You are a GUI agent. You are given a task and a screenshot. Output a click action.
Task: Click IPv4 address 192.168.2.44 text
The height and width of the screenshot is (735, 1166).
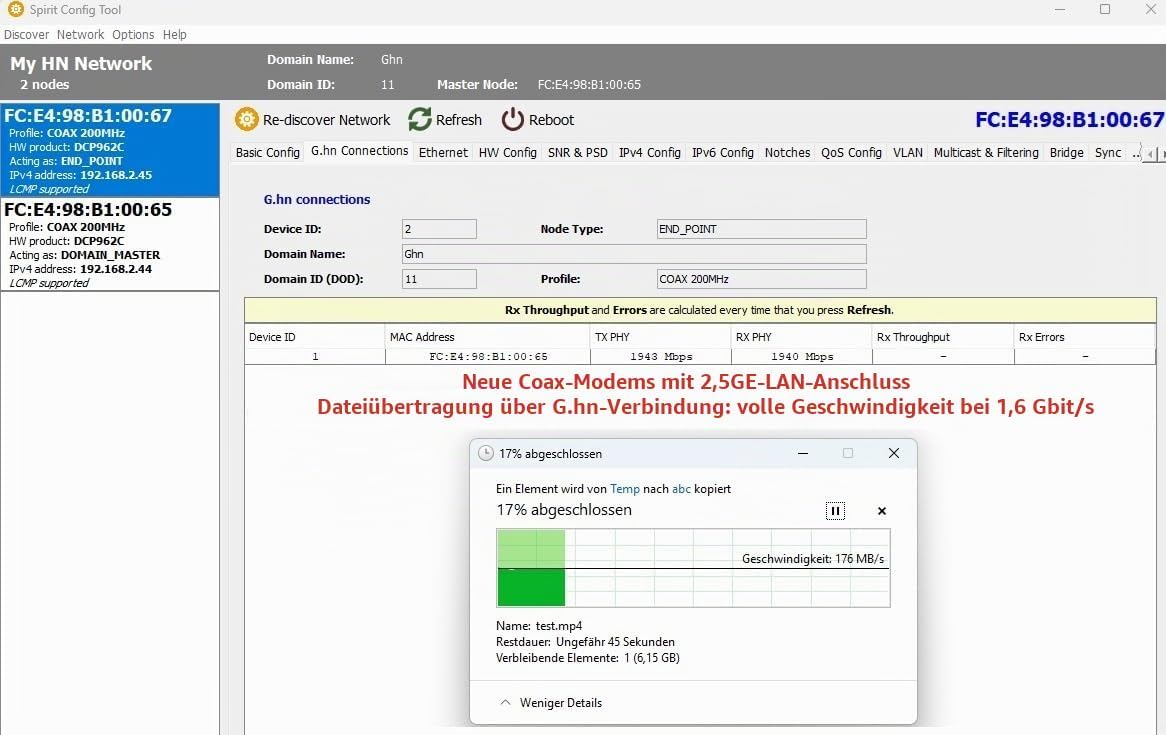116,269
